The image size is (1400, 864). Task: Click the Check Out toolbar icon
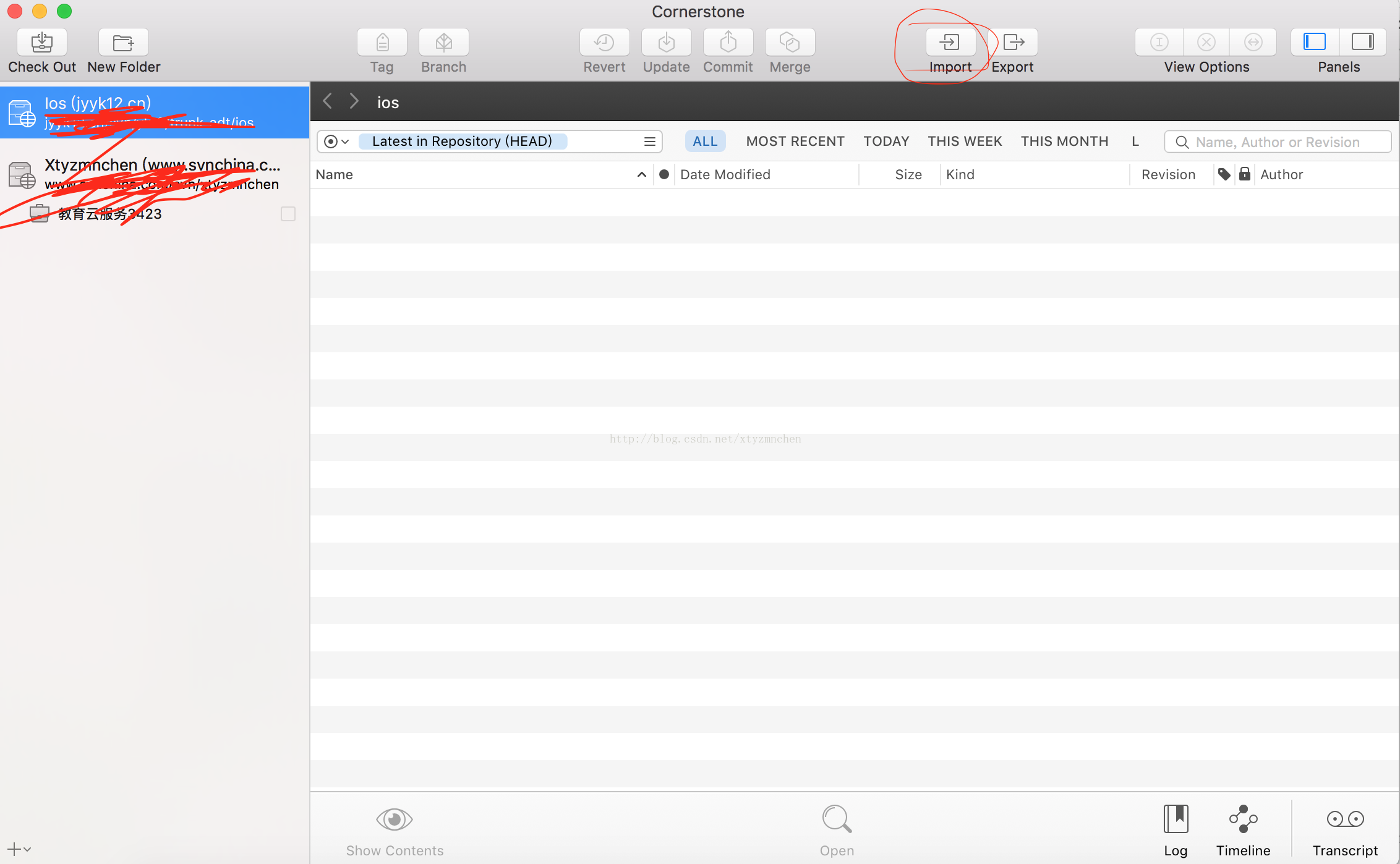(x=42, y=42)
